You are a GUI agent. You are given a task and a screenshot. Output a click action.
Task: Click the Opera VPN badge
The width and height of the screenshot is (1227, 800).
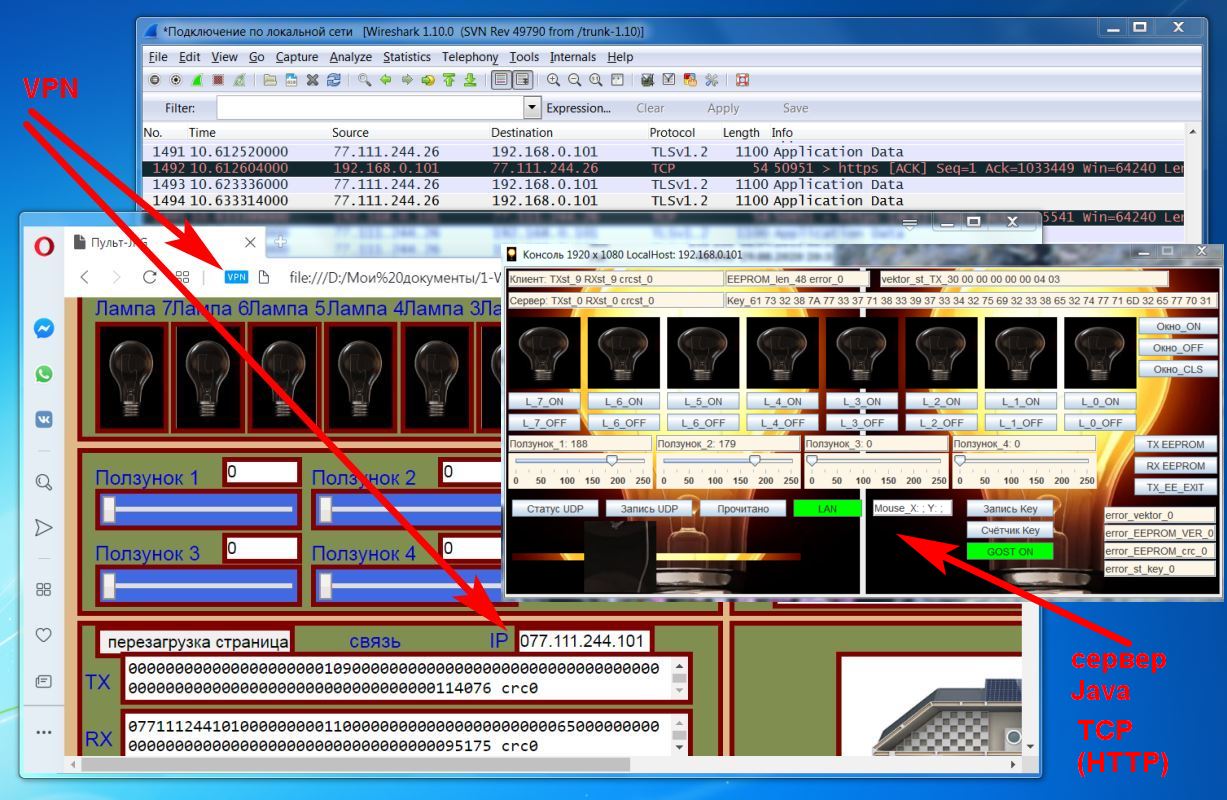(236, 276)
